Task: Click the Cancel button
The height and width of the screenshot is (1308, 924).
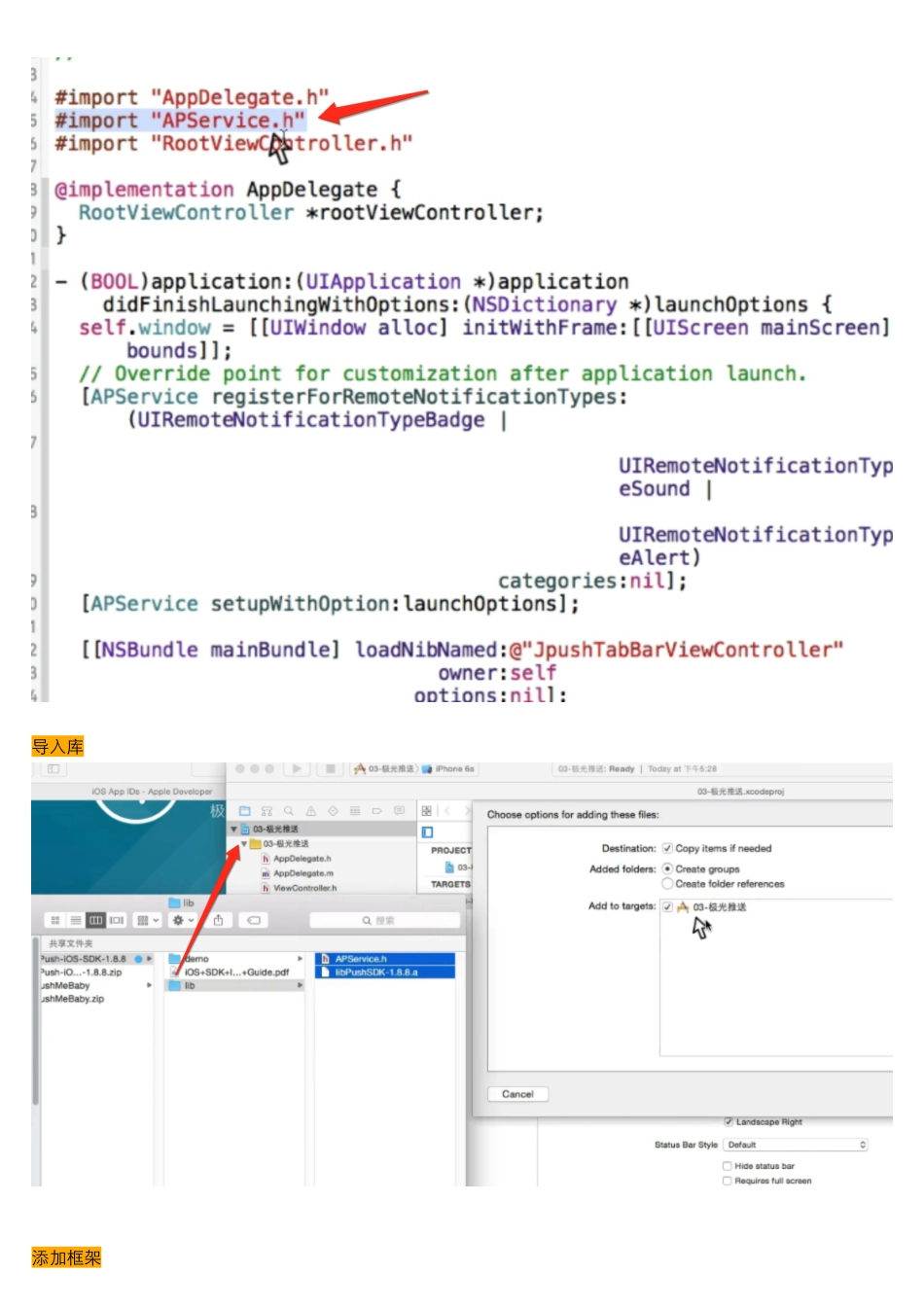Action: pos(517,1094)
